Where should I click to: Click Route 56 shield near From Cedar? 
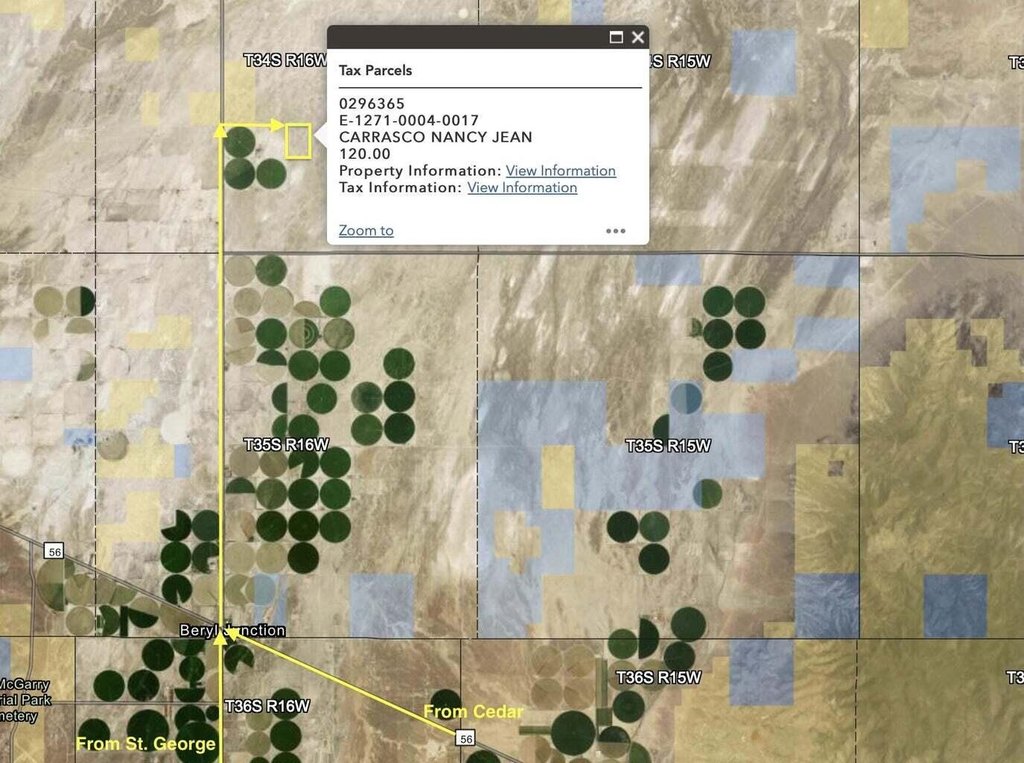coord(465,738)
